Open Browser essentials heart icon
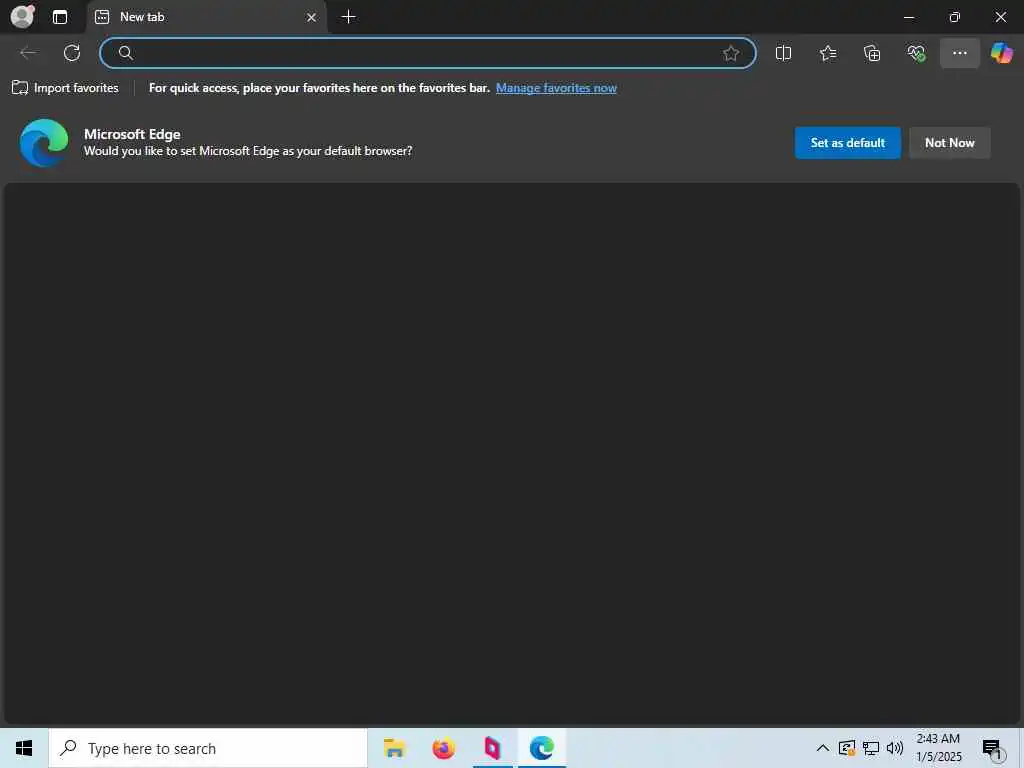The image size is (1024, 768). (916, 53)
